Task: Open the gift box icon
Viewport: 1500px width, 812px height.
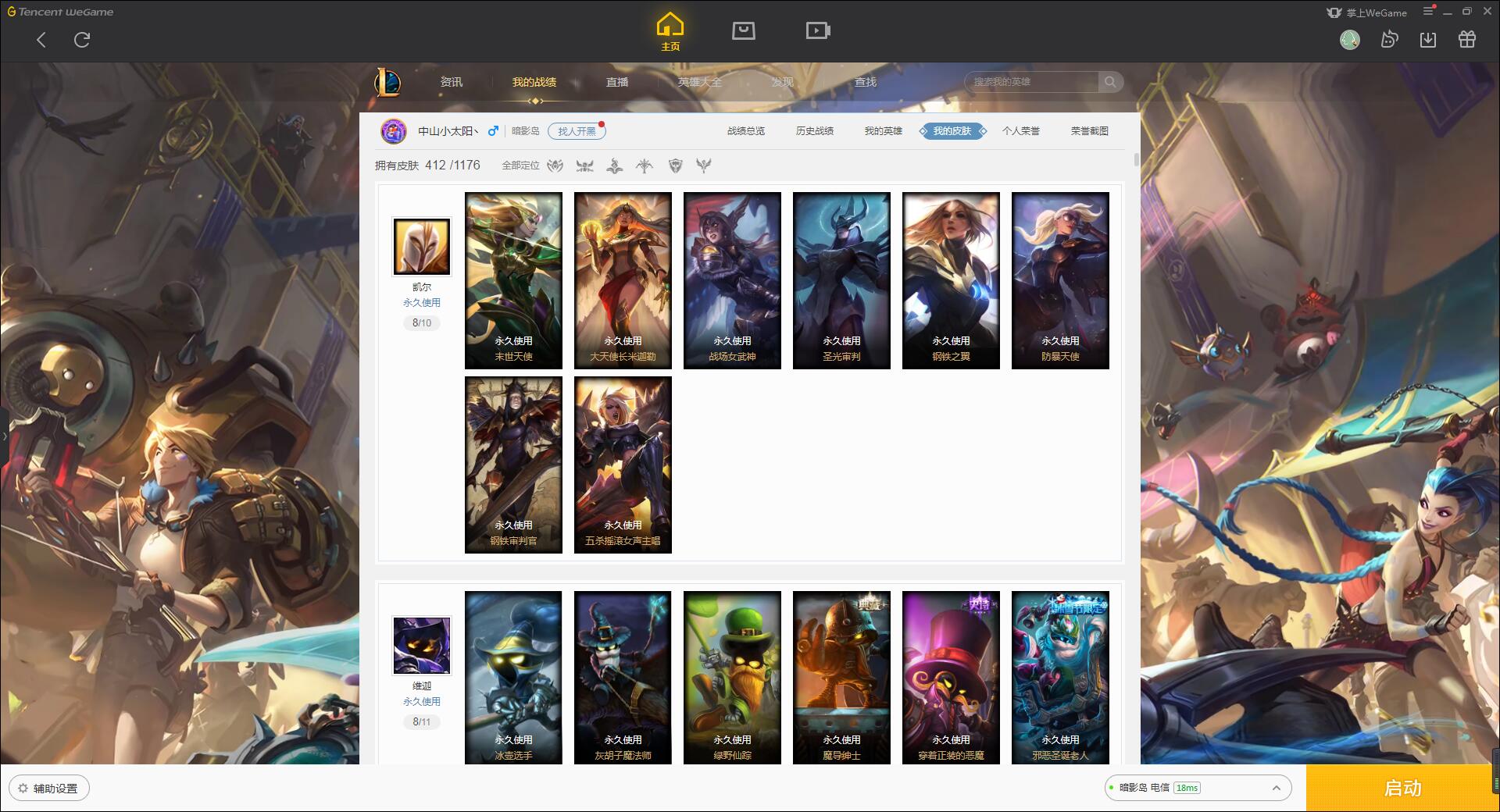Action: click(1467, 40)
